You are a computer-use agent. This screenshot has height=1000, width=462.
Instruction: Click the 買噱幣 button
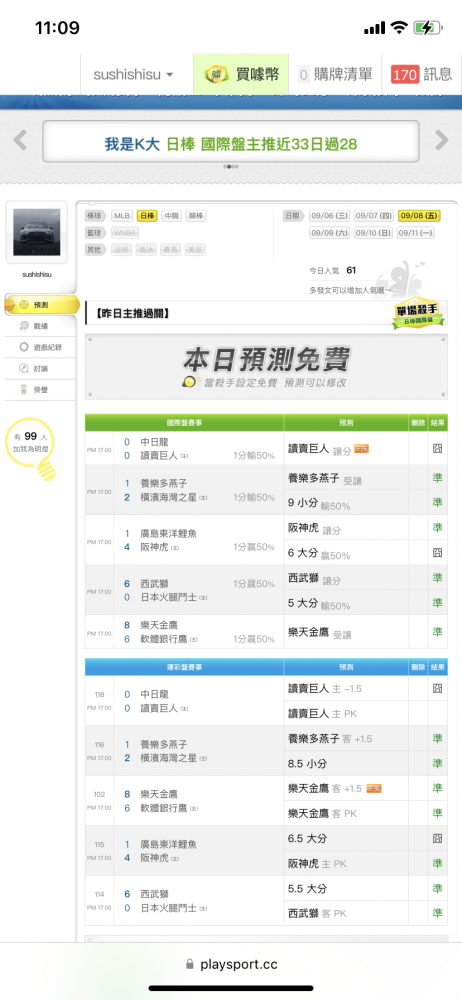pyautogui.click(x=241, y=75)
